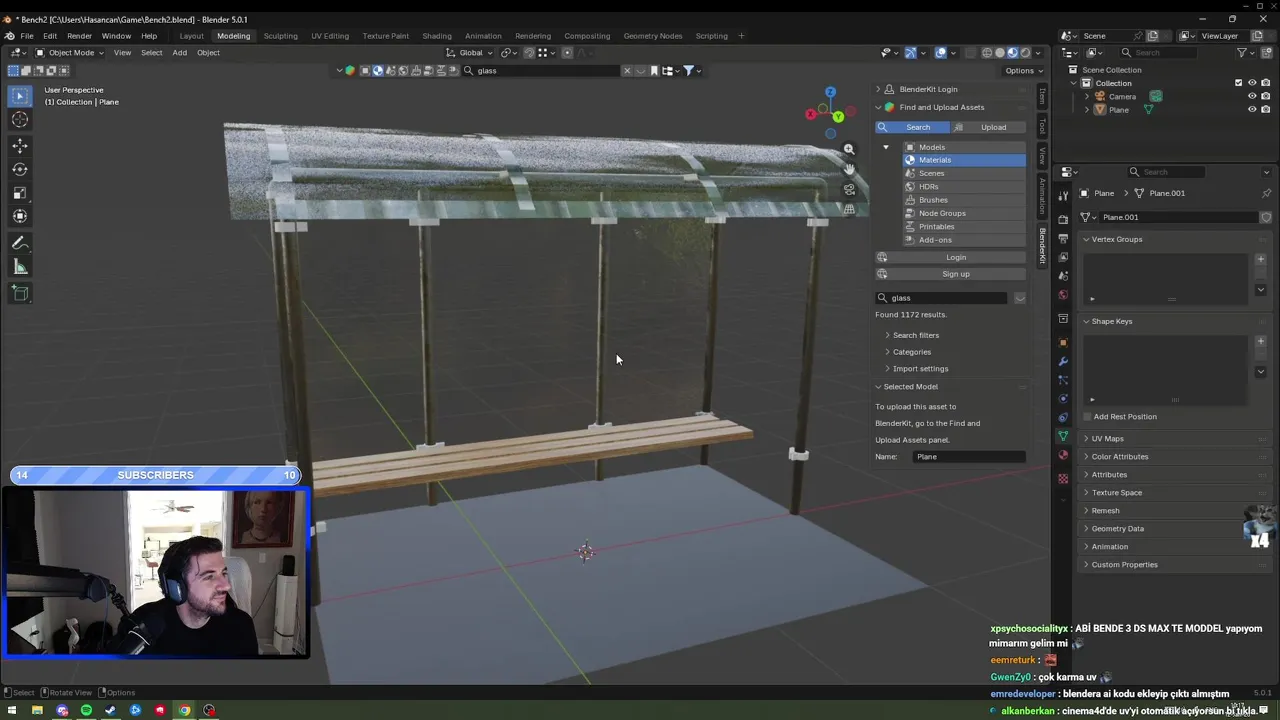
Task: Open the Modifiers wrench tab
Action: (x=1063, y=361)
